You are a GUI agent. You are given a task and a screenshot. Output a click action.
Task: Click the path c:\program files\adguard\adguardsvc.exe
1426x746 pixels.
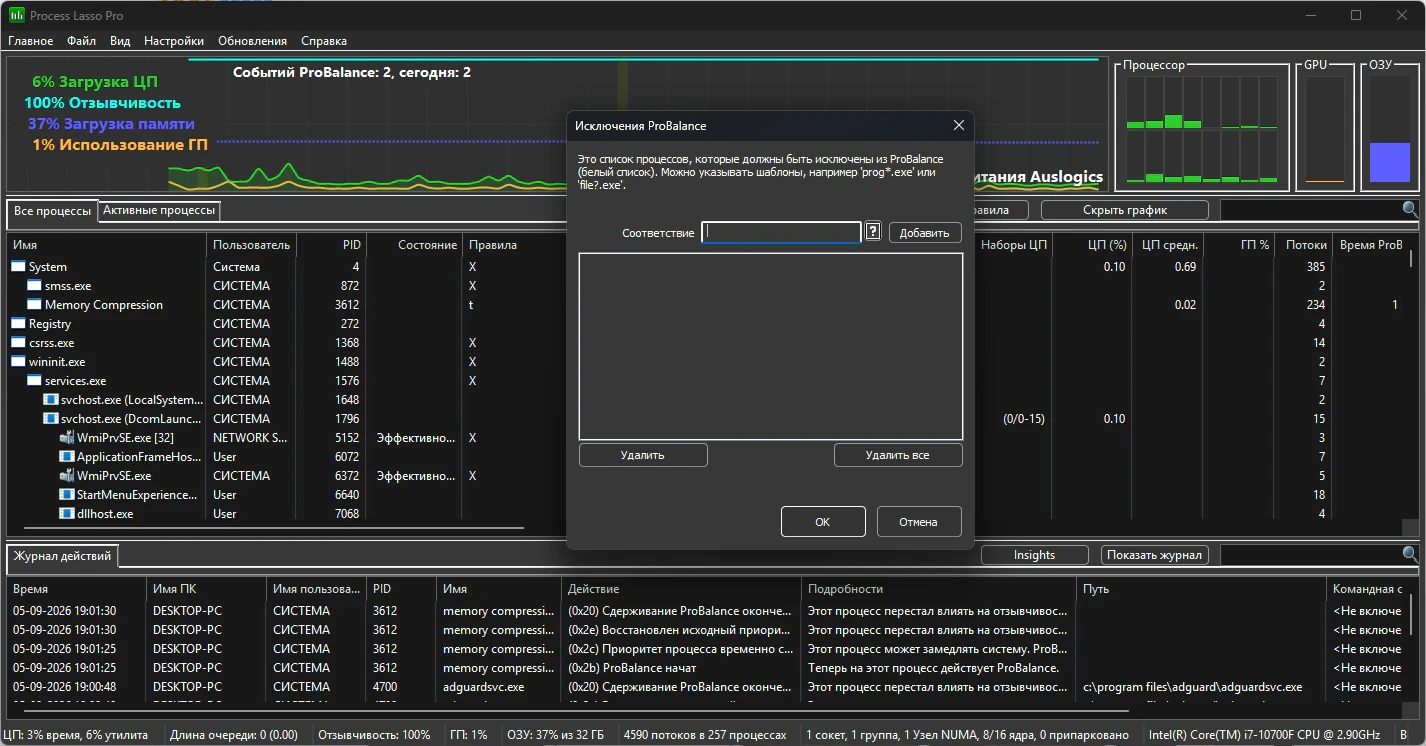pyautogui.click(x=1193, y=687)
